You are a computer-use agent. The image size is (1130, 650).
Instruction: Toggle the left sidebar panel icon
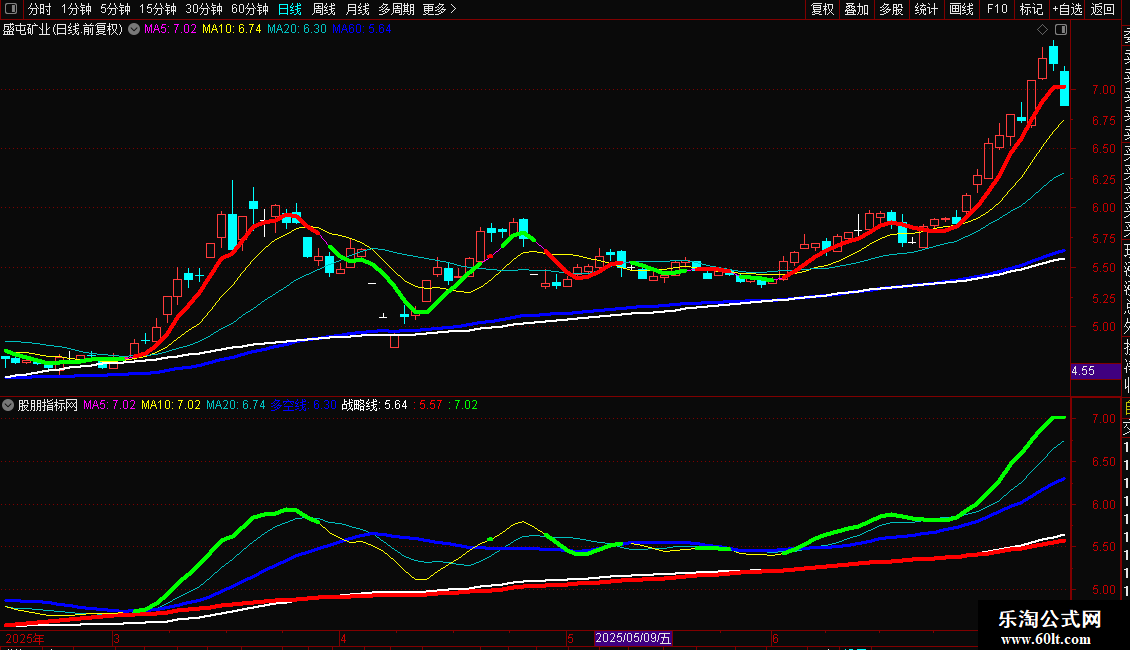pos(11,9)
